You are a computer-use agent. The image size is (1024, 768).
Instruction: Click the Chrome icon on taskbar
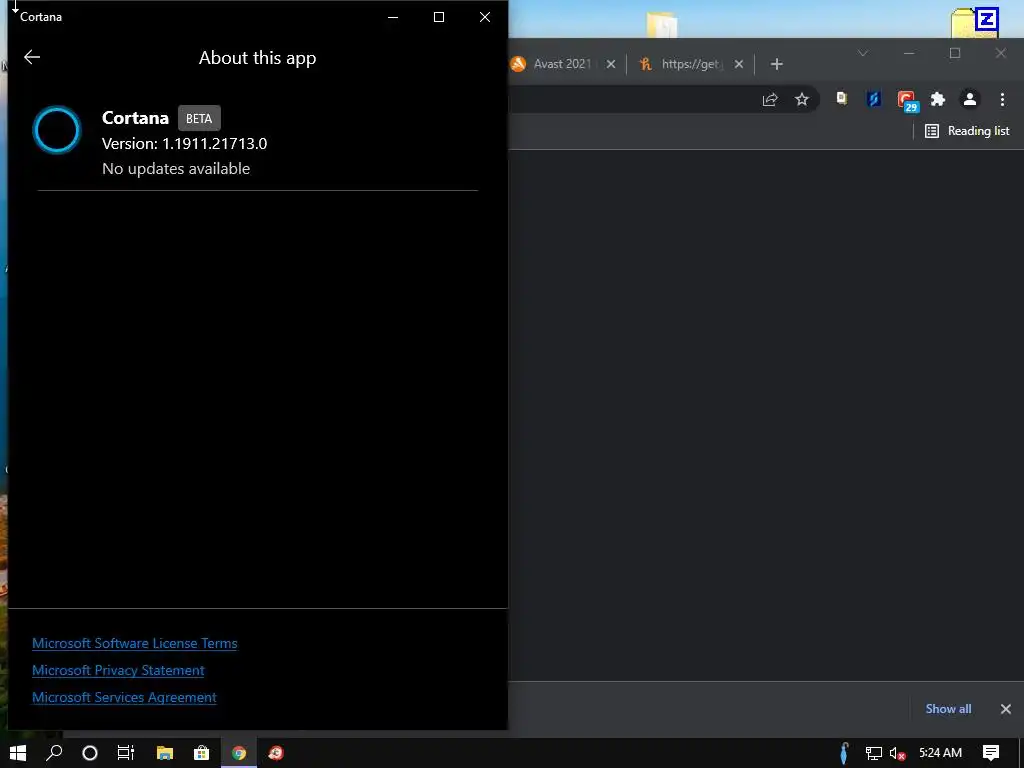click(239, 753)
